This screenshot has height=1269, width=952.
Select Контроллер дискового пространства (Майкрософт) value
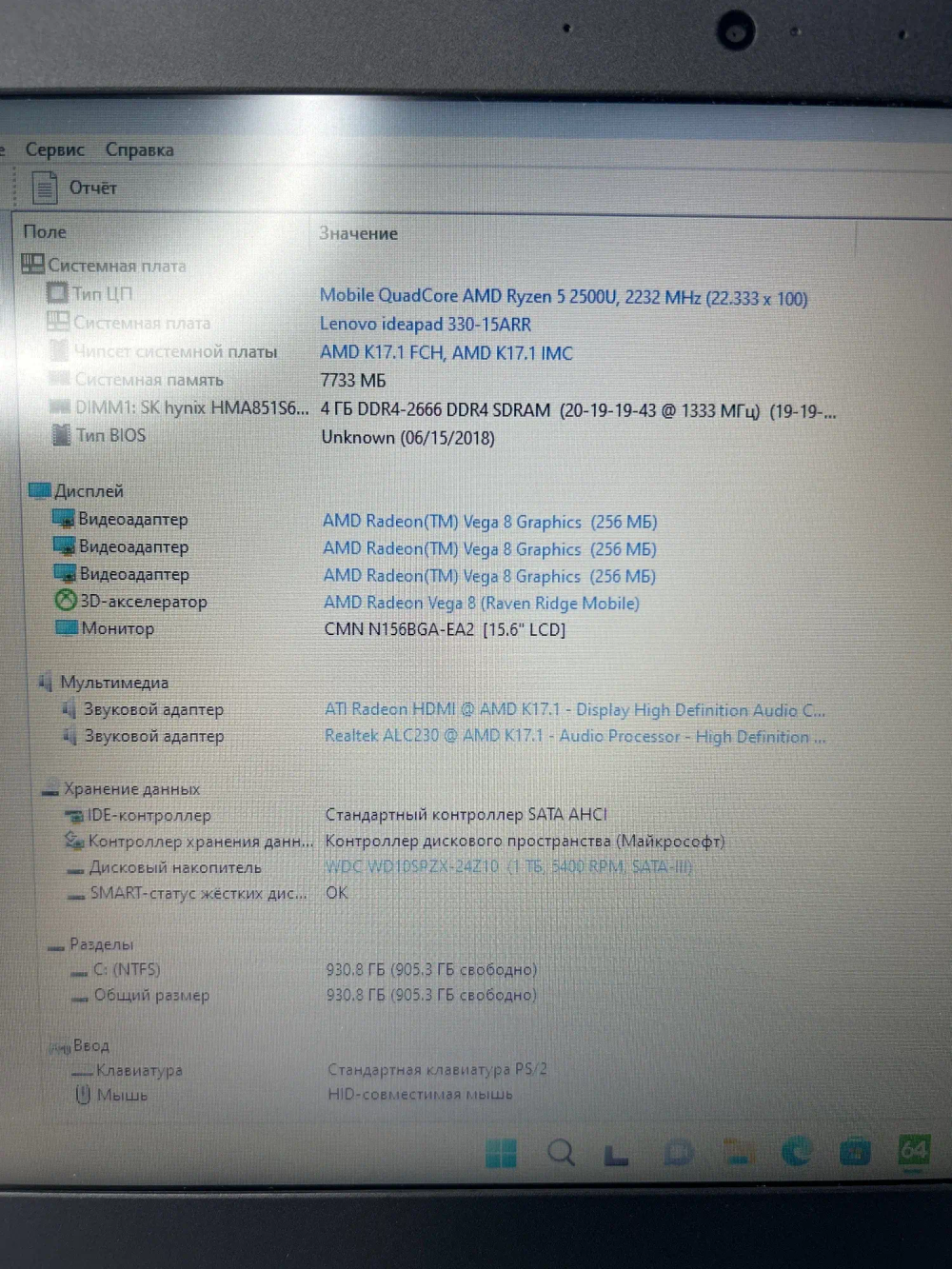pos(525,841)
